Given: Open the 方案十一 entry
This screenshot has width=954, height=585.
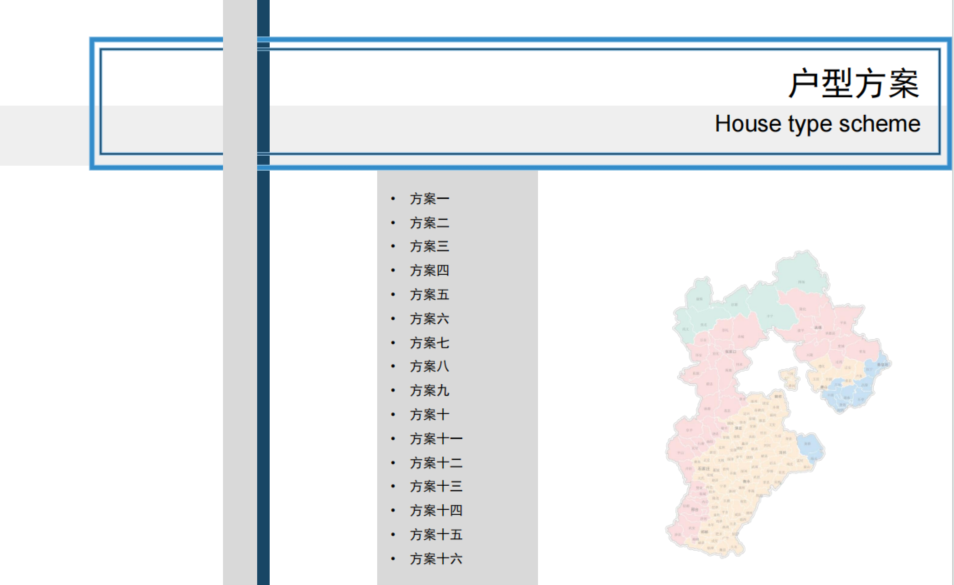Looking at the screenshot, I should 436,439.
